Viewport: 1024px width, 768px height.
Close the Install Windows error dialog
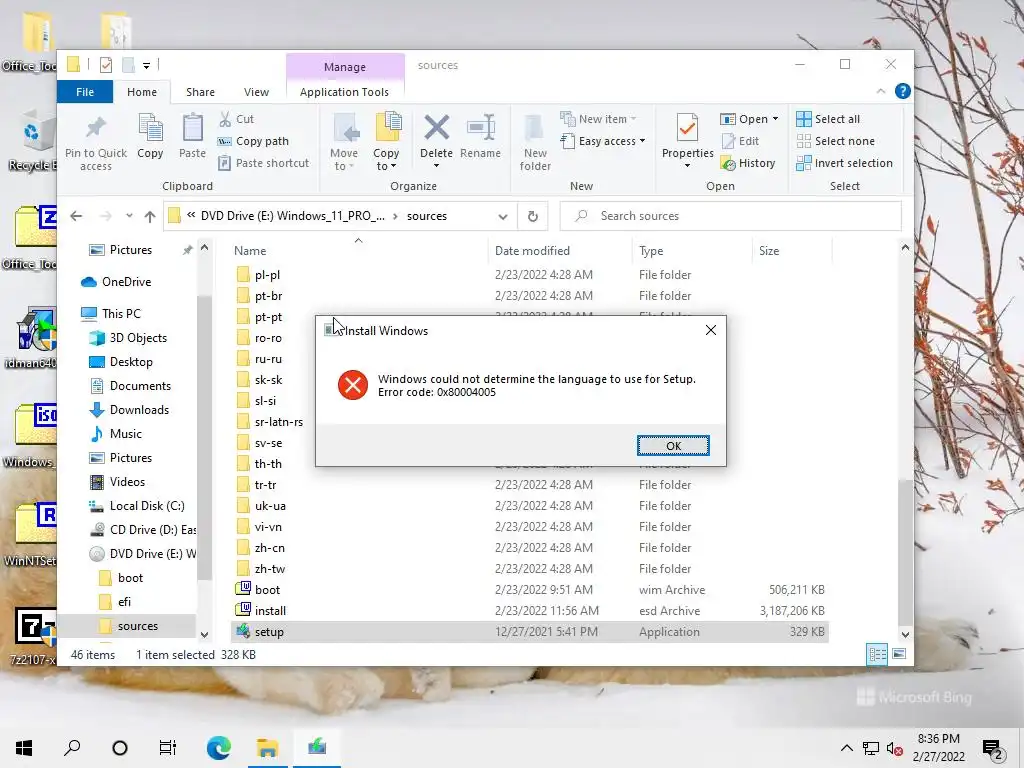pyautogui.click(x=711, y=330)
